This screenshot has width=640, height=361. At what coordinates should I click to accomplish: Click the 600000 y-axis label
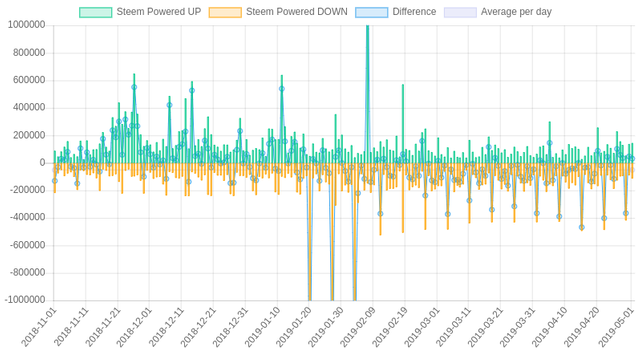point(29,80)
